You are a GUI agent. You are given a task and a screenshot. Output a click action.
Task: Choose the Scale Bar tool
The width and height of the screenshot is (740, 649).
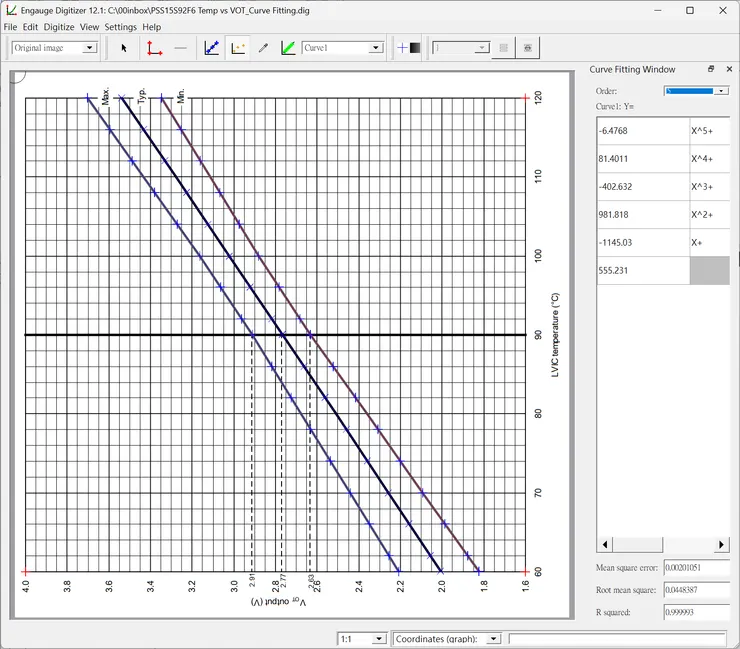coord(180,47)
